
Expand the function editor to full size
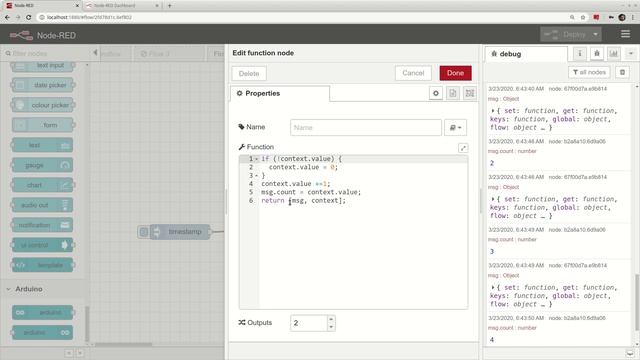(x=463, y=148)
